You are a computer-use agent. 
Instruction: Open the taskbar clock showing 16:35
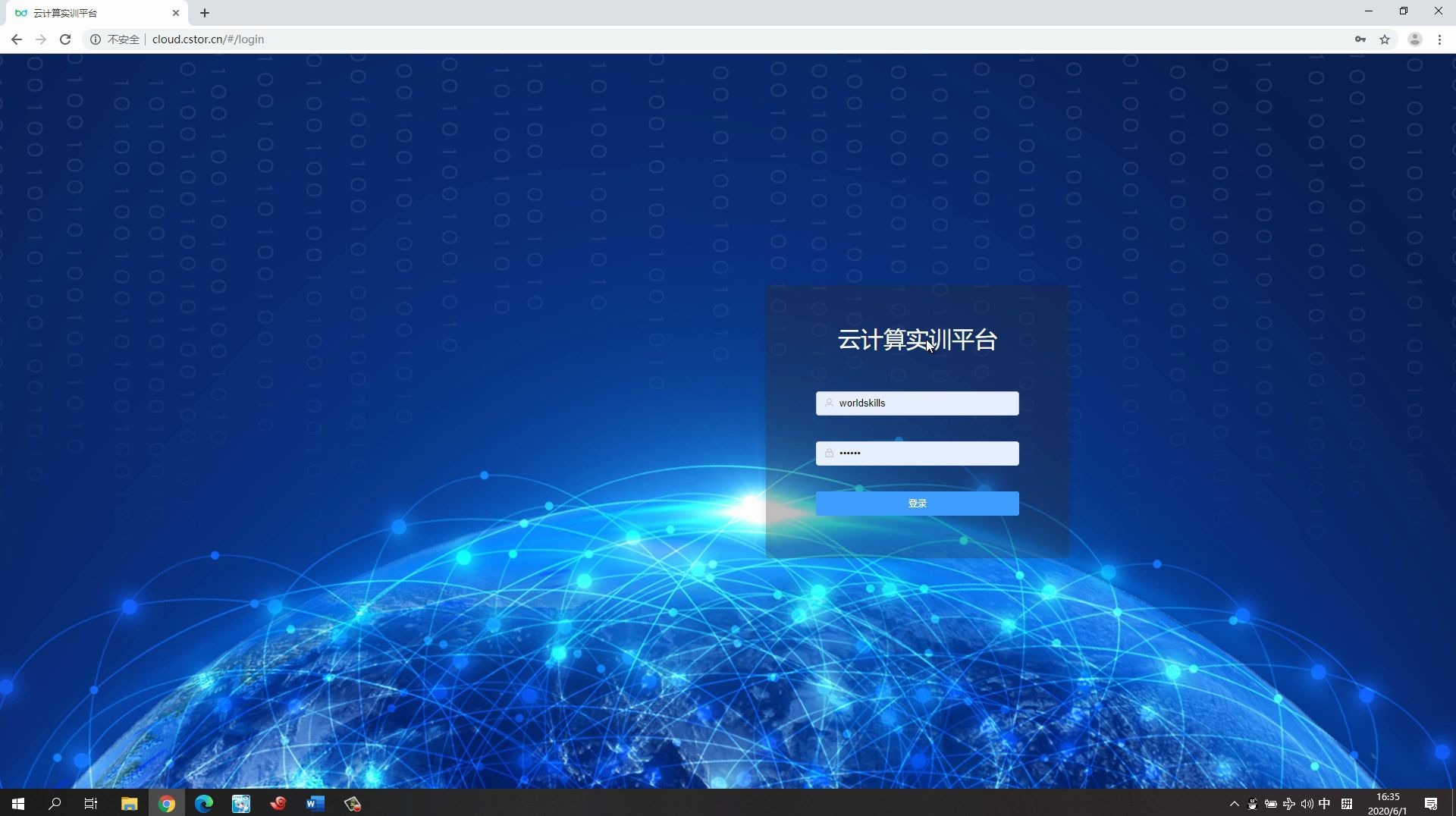click(1388, 804)
